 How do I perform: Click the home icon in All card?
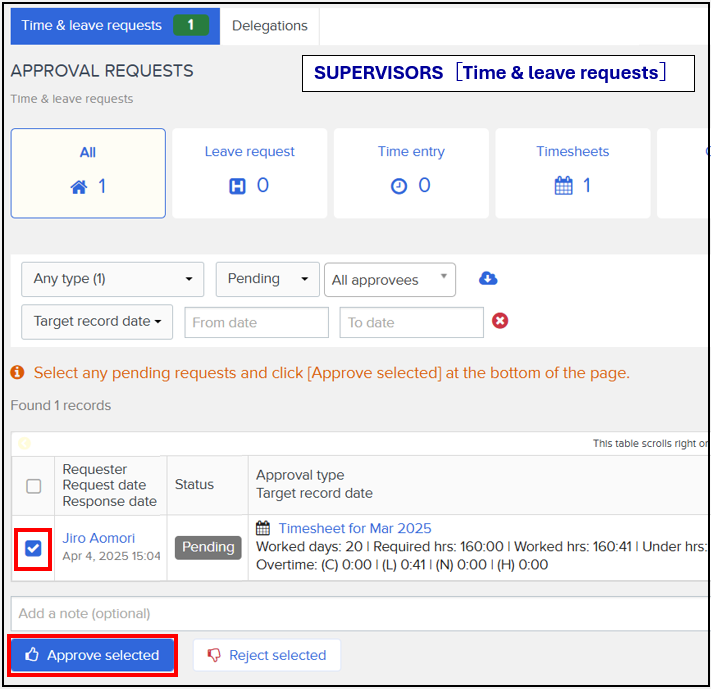[79, 187]
